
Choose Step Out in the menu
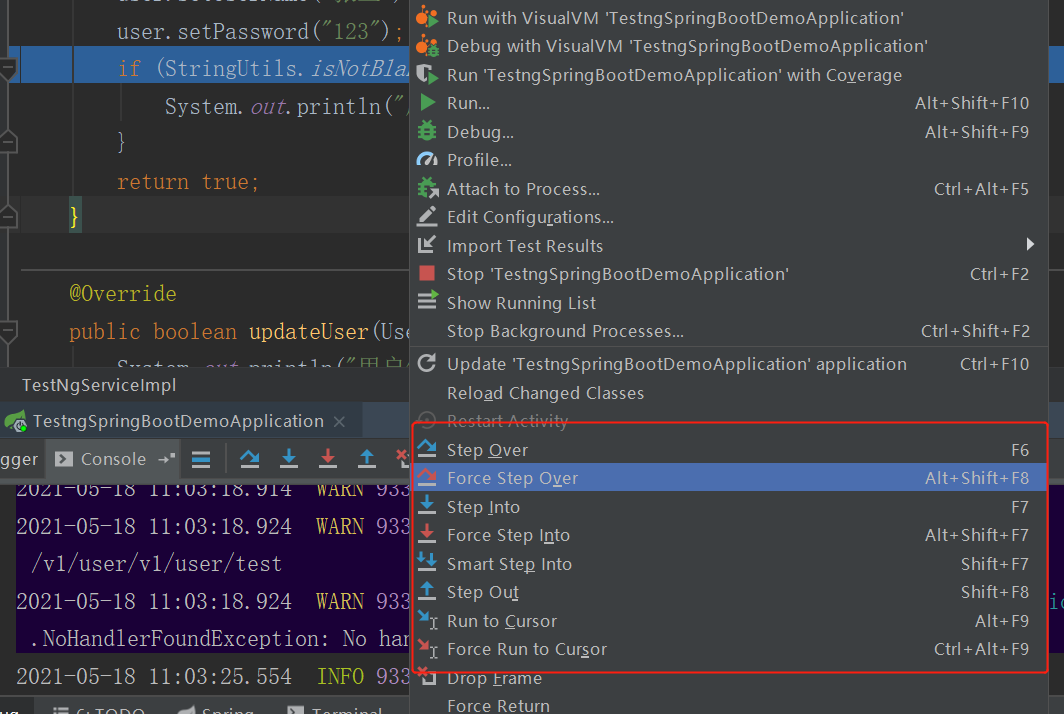click(x=729, y=593)
